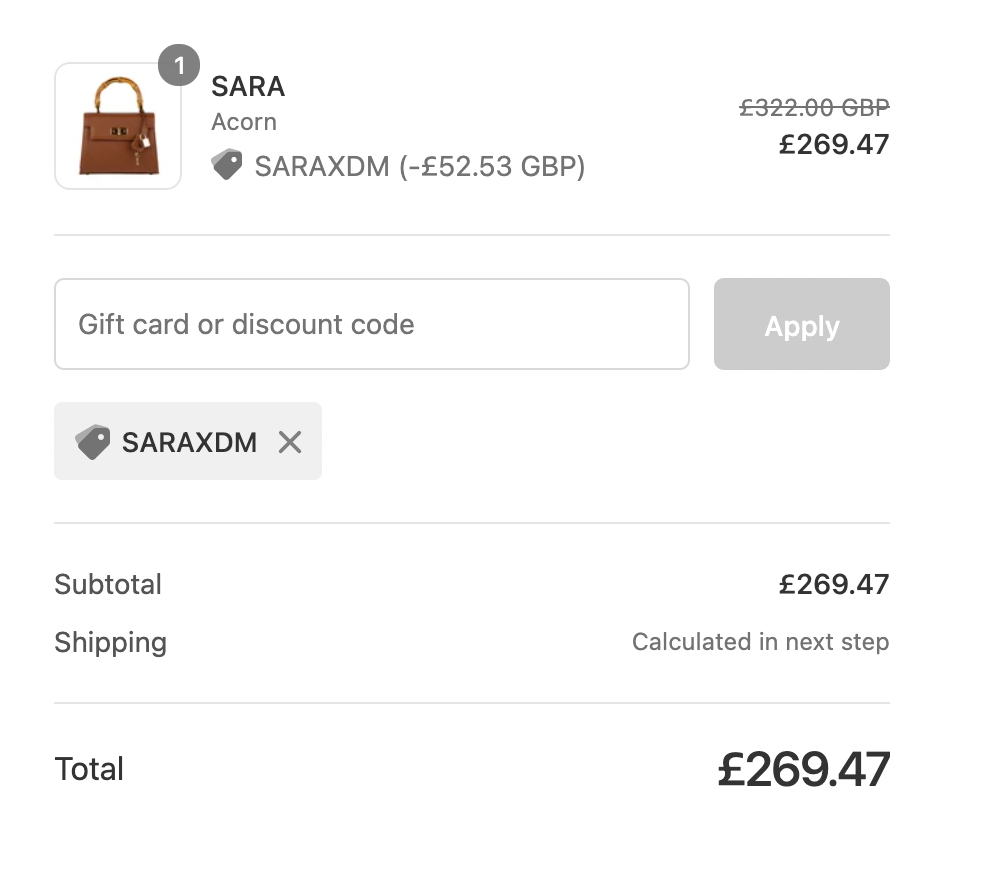Image resolution: width=1006 pixels, height=876 pixels.
Task: Click the Apply discount button
Action: (801, 324)
